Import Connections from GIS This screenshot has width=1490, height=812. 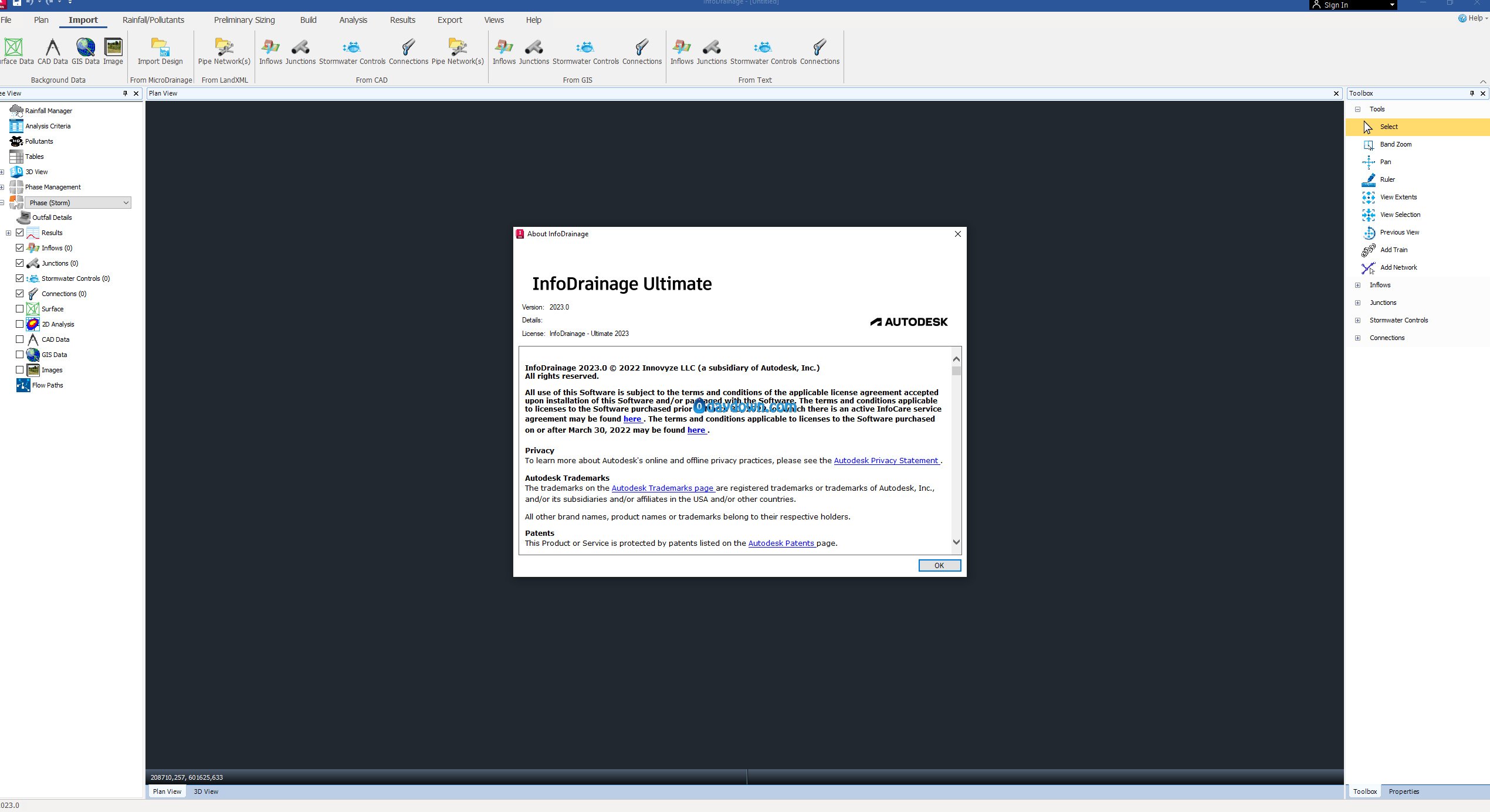(642, 51)
